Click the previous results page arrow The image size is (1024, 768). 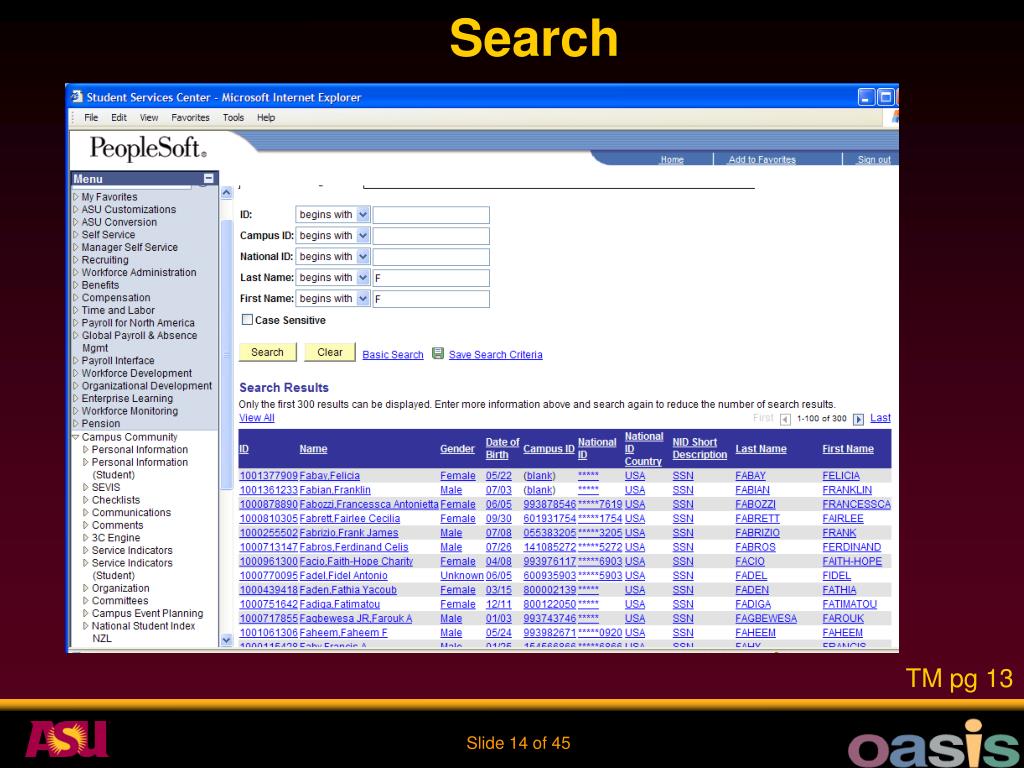[x=786, y=419]
